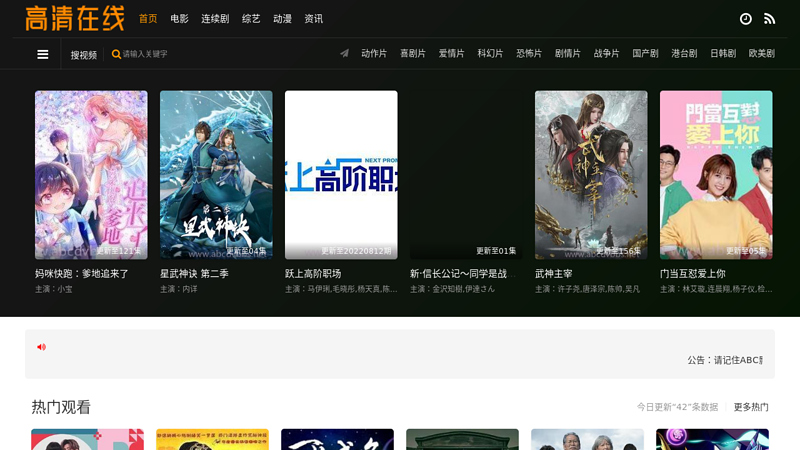Click the title text 门当互怼爱上你
This screenshot has height=450, width=800.
(x=692, y=274)
